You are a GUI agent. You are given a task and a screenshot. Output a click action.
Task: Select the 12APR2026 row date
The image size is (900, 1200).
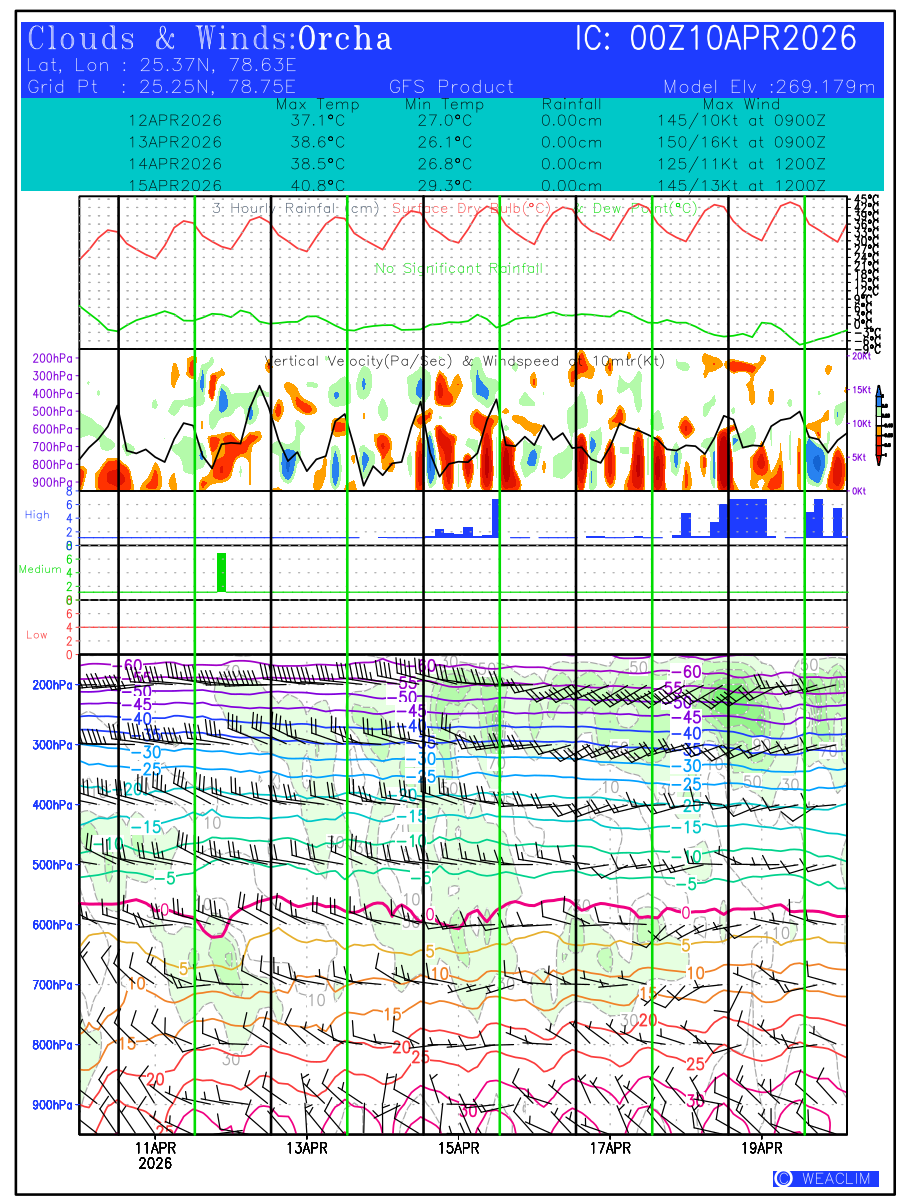[175, 120]
